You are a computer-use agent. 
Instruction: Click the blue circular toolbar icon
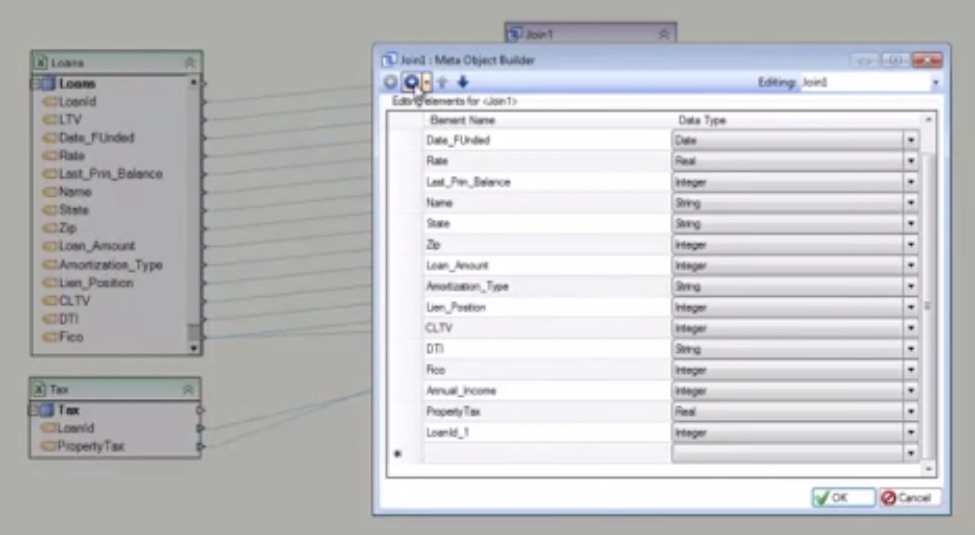tap(411, 82)
